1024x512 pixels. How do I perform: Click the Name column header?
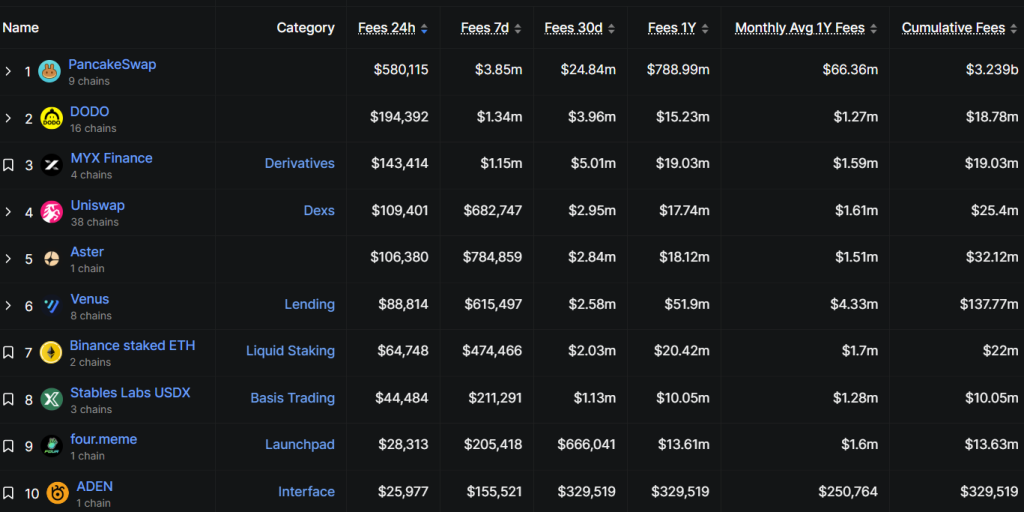(20, 28)
